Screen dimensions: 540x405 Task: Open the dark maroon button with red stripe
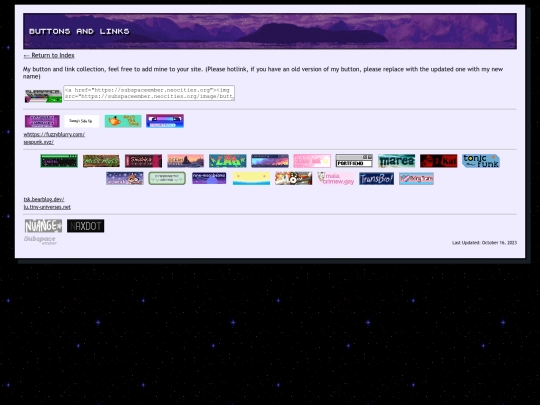point(143,161)
